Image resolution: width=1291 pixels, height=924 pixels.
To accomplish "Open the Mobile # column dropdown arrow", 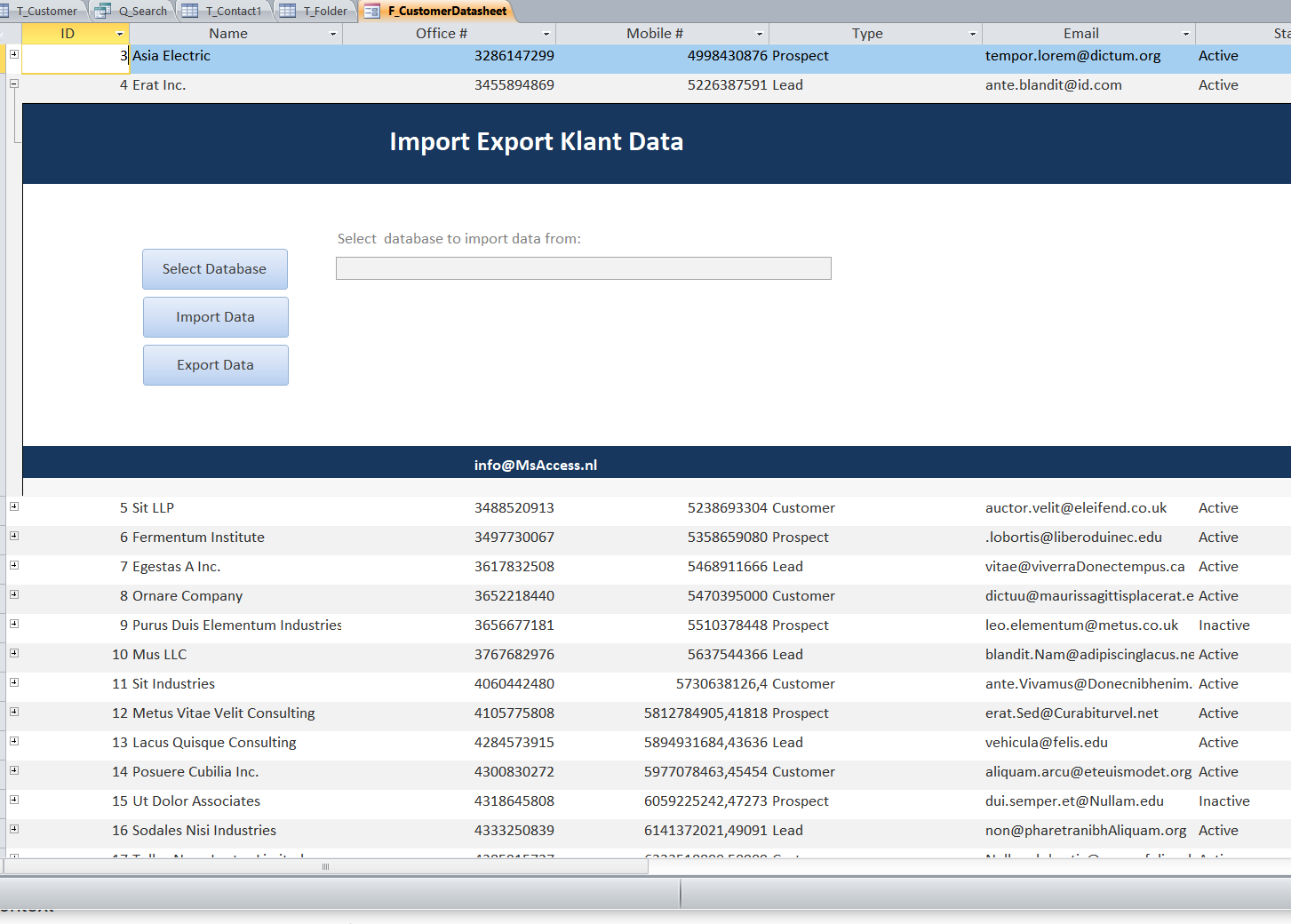I will coord(760,34).
